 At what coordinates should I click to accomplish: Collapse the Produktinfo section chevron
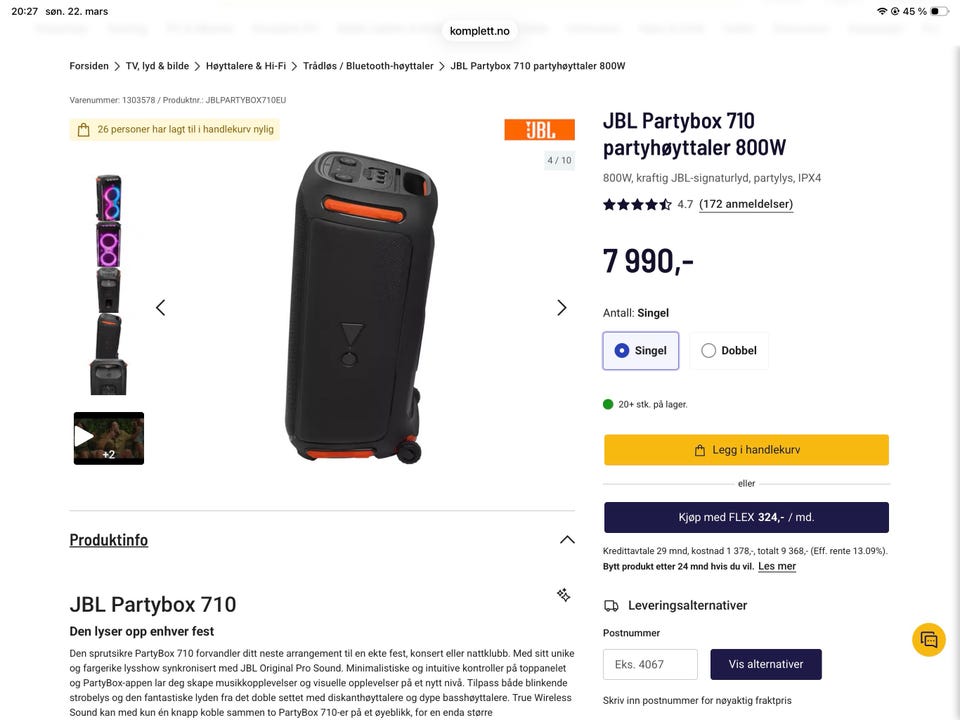tap(567, 540)
